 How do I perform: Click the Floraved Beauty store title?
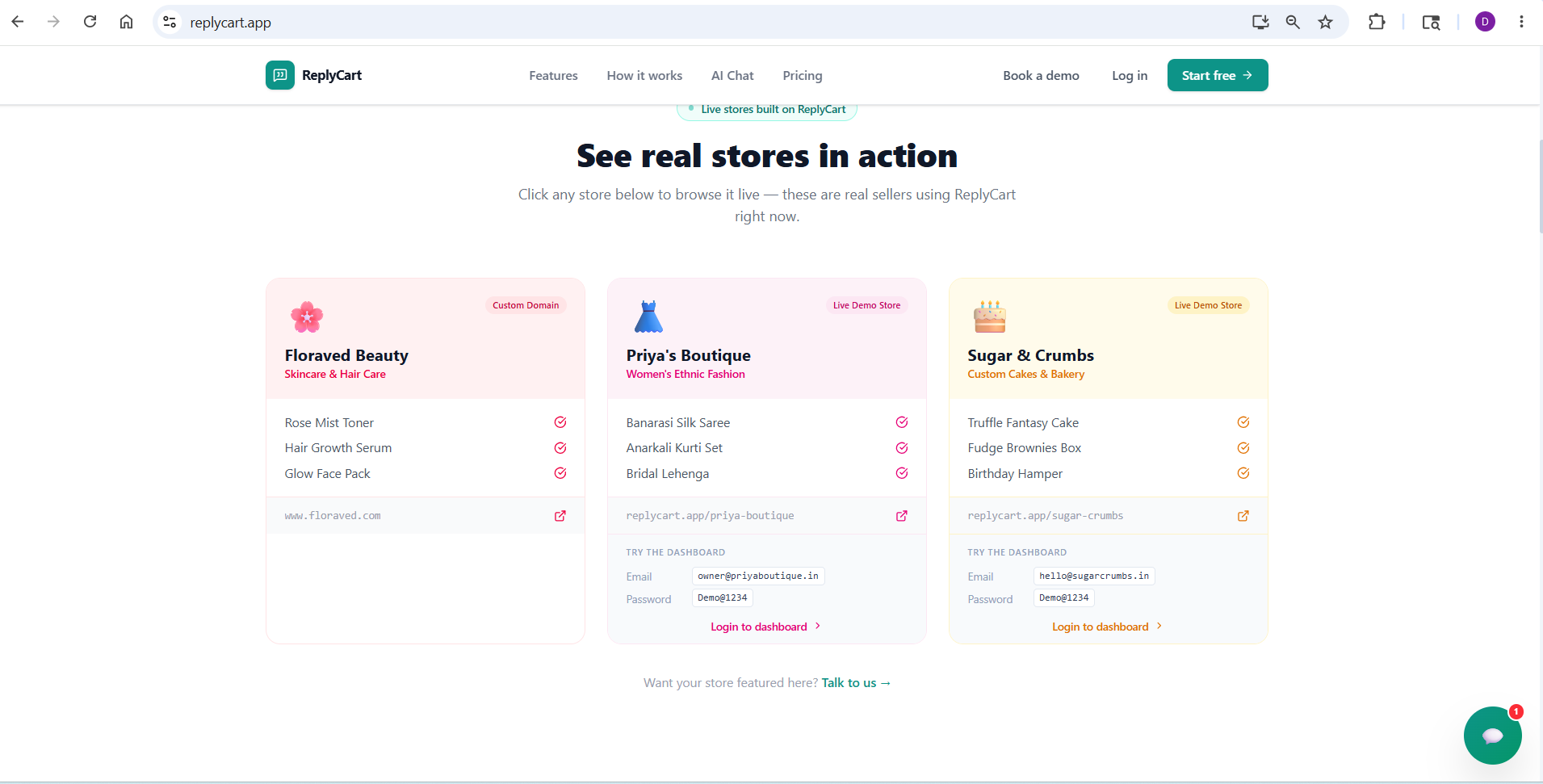pyautogui.click(x=346, y=355)
